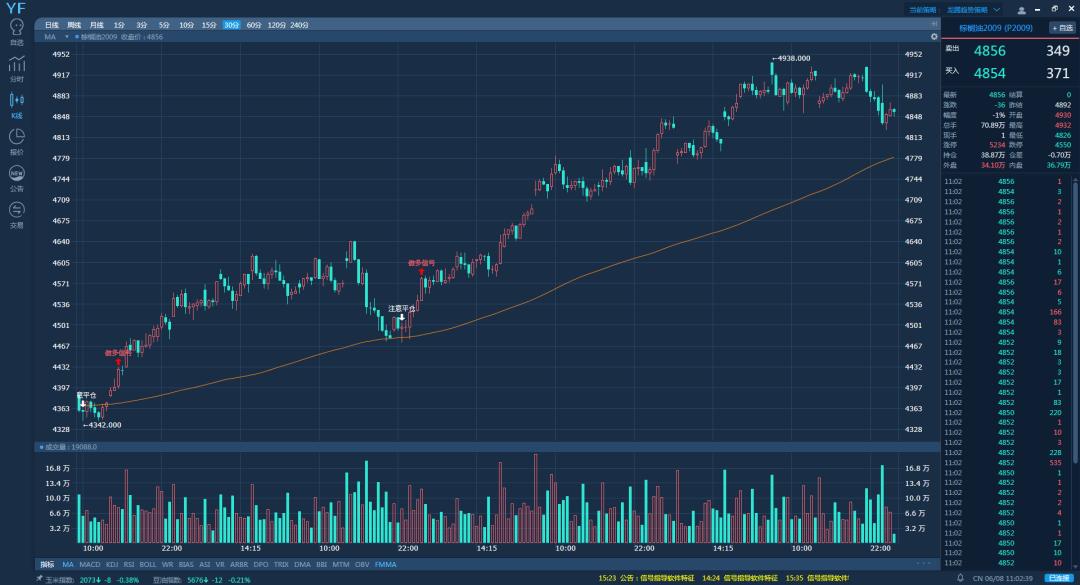
Task: Select the 120分 timeframe
Action: point(276,25)
